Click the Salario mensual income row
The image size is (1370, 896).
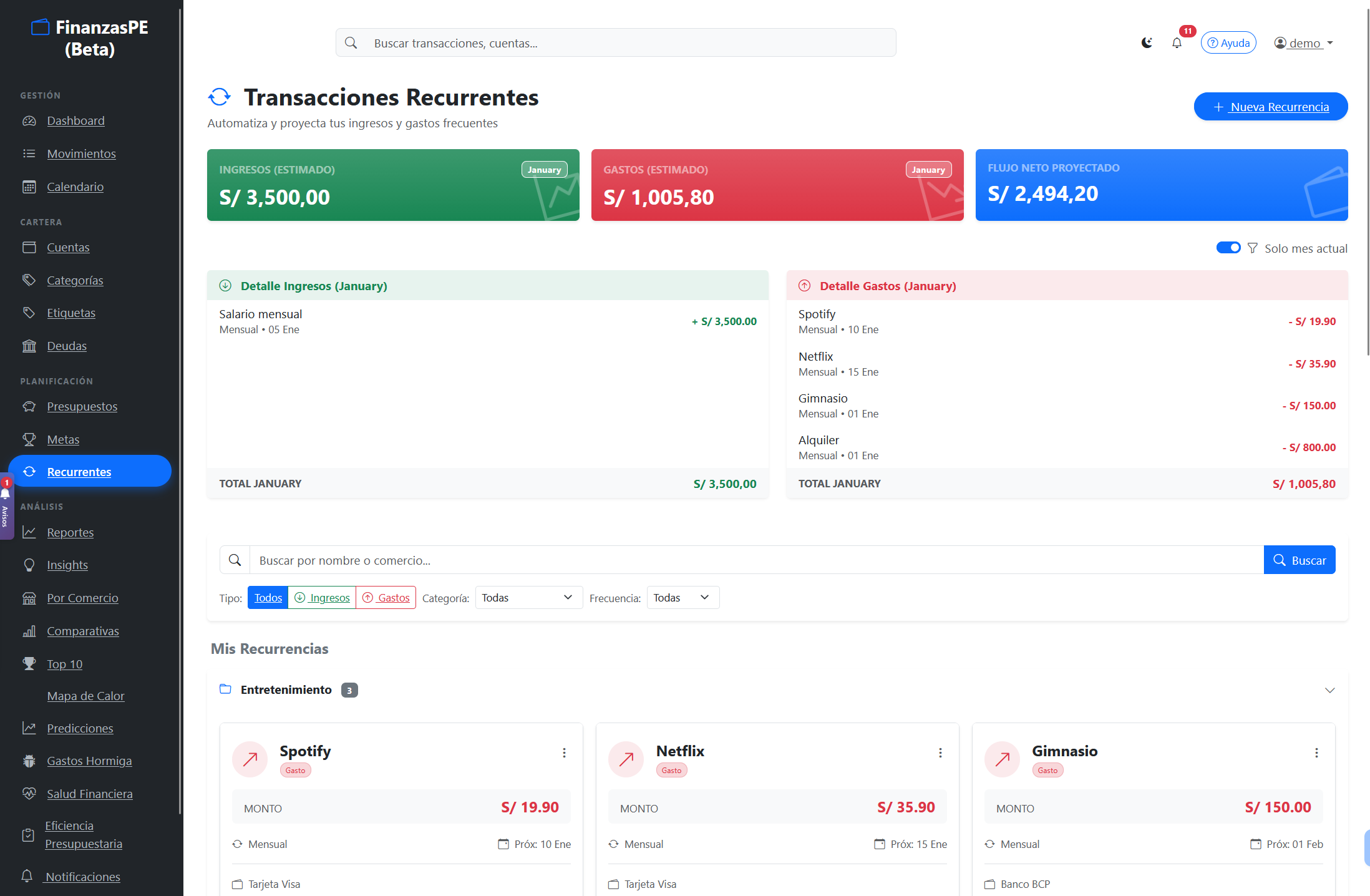pyautogui.click(x=488, y=321)
